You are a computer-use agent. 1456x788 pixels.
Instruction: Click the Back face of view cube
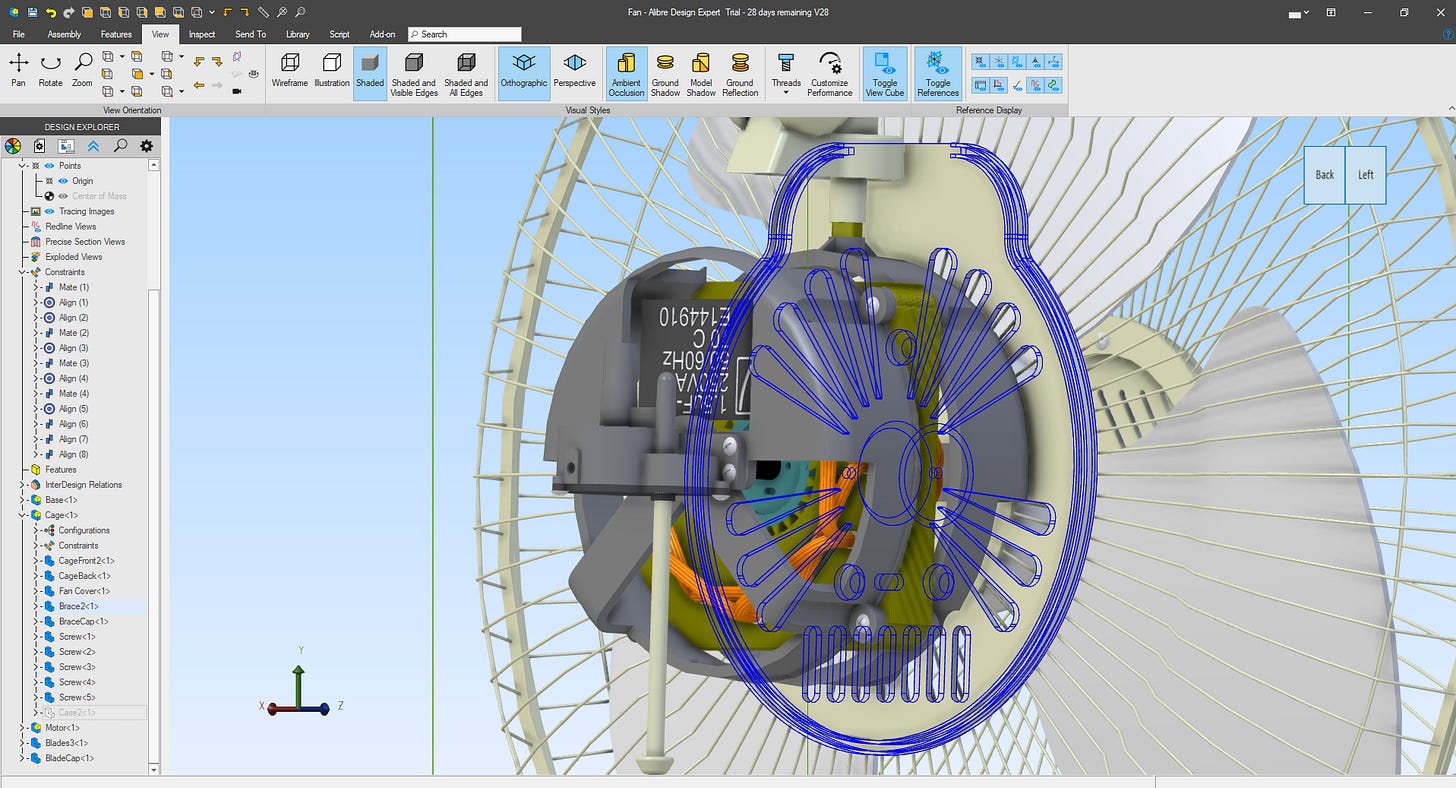click(x=1324, y=175)
